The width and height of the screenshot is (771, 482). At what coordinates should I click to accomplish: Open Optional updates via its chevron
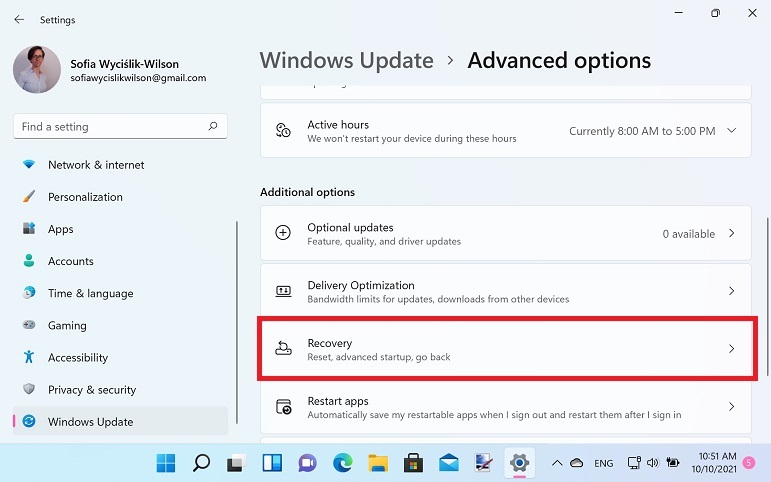[732, 233]
